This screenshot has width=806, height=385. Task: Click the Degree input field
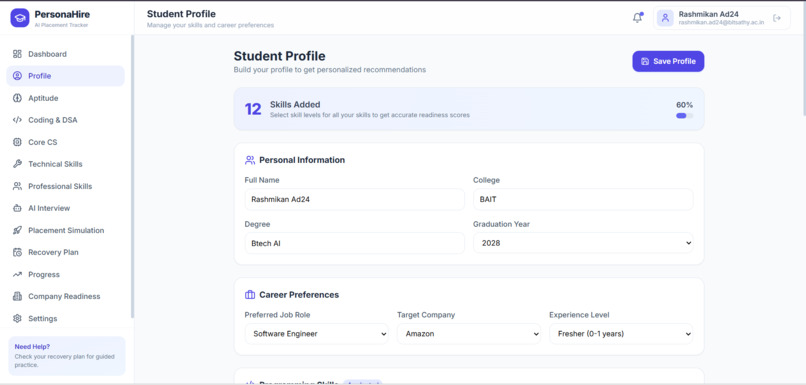(354, 243)
